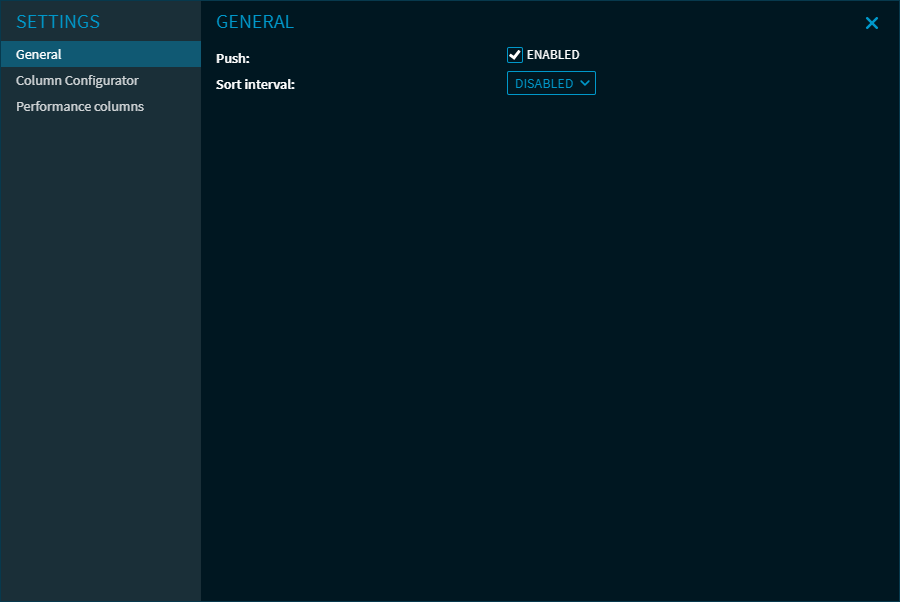Dismiss settings using the blue X icon
The image size is (900, 602).
click(871, 23)
